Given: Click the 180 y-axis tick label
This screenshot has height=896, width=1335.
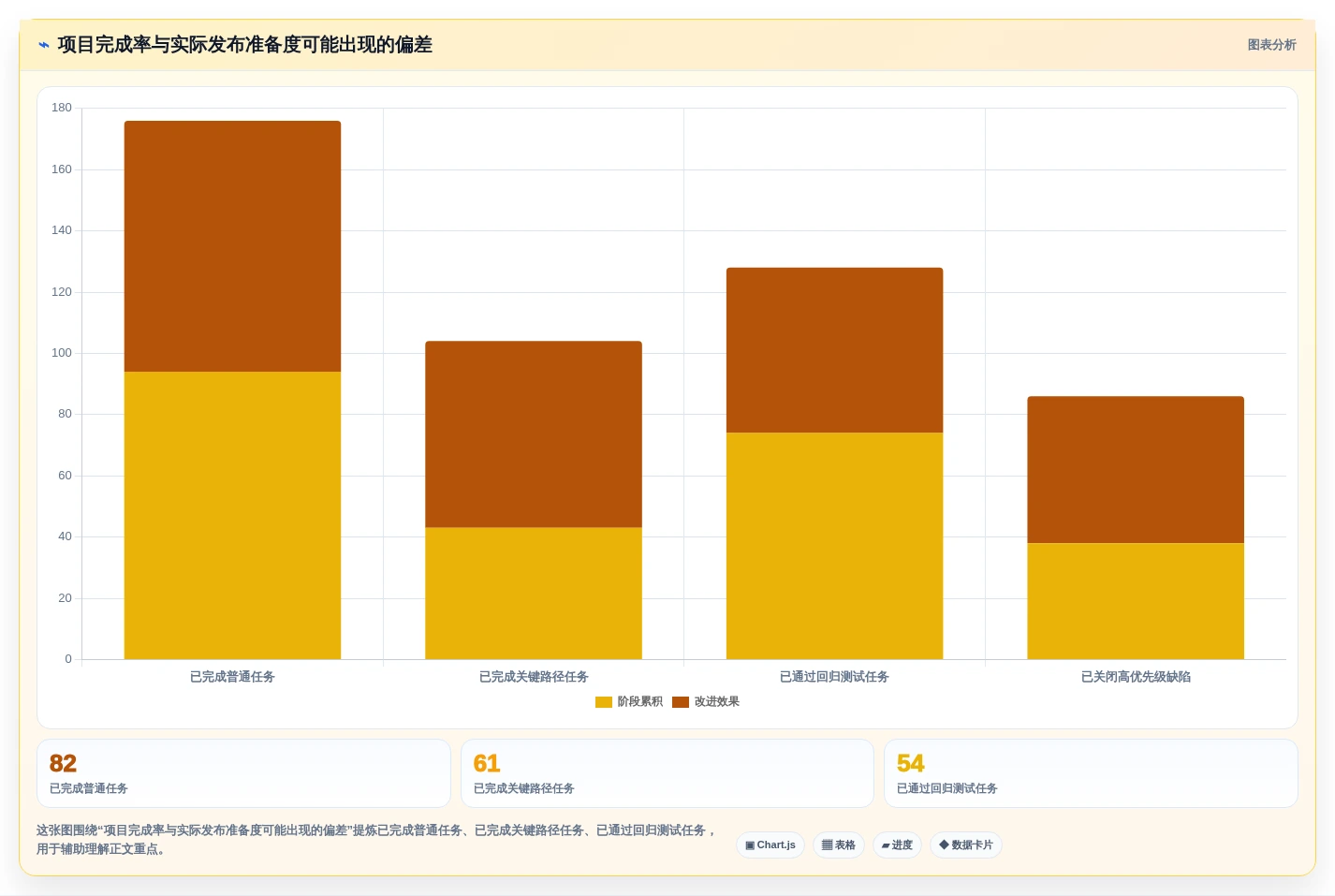Looking at the screenshot, I should [62, 108].
